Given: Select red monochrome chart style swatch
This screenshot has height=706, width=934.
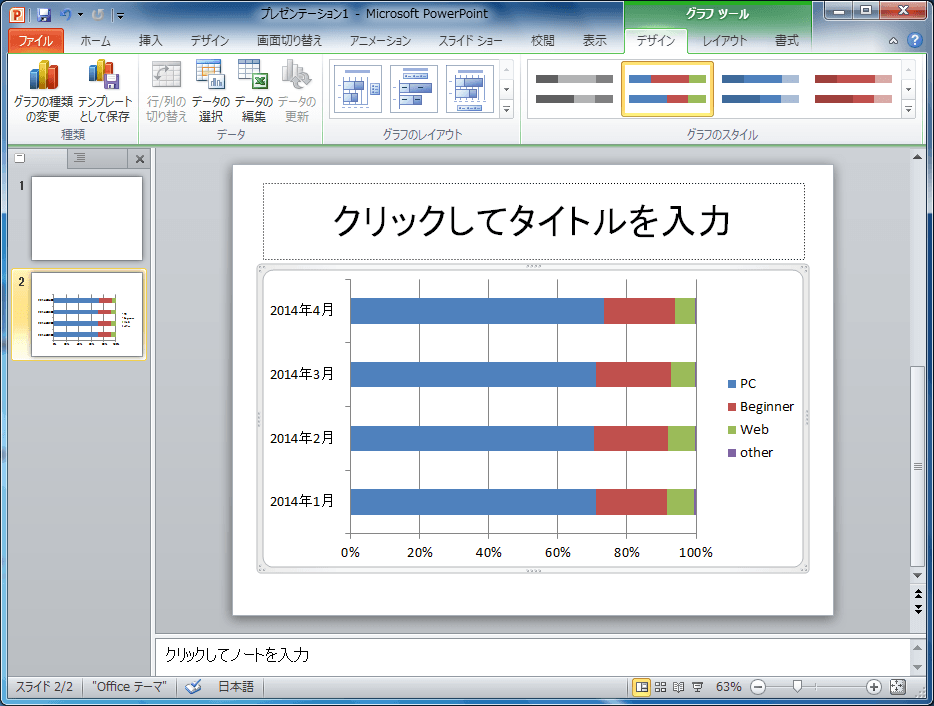Looking at the screenshot, I should point(853,89).
